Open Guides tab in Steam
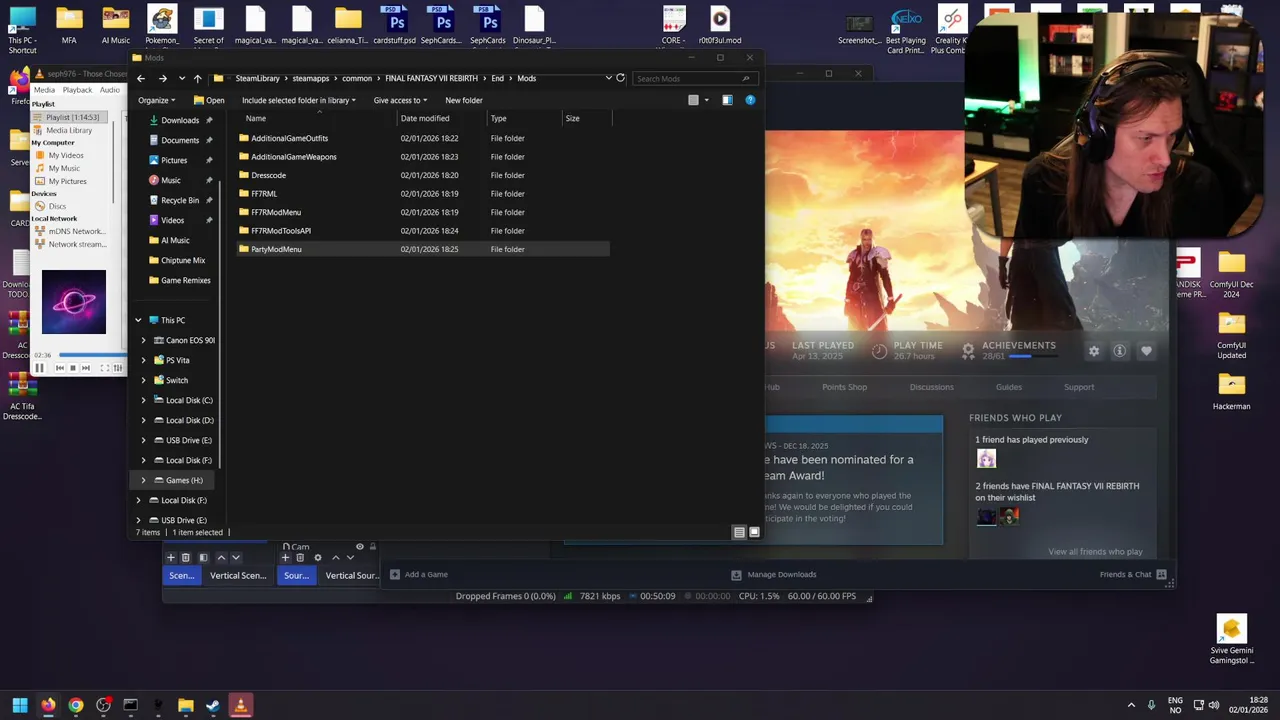The image size is (1280, 720). tap(1008, 387)
